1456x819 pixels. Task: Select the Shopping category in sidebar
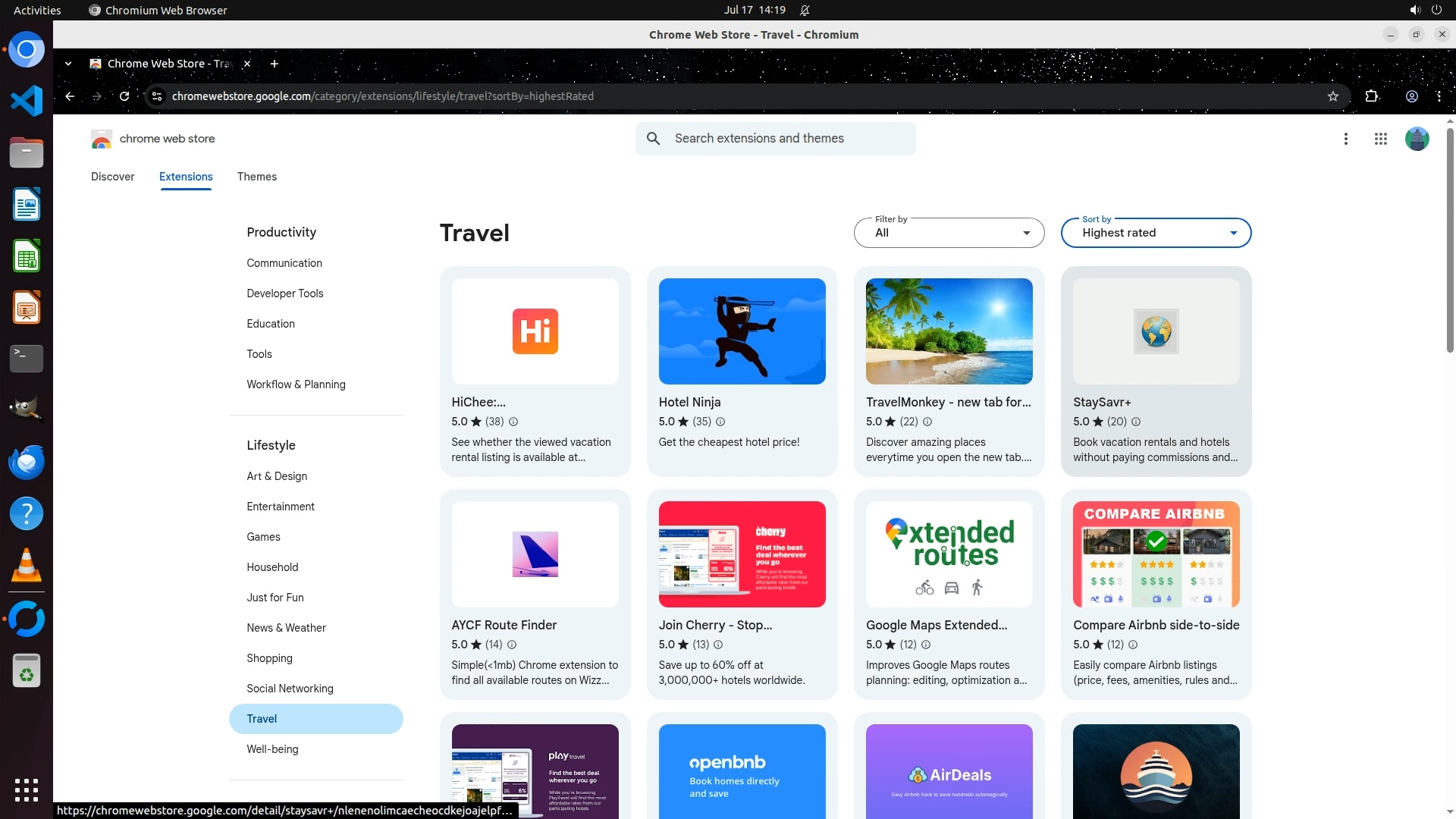269,658
